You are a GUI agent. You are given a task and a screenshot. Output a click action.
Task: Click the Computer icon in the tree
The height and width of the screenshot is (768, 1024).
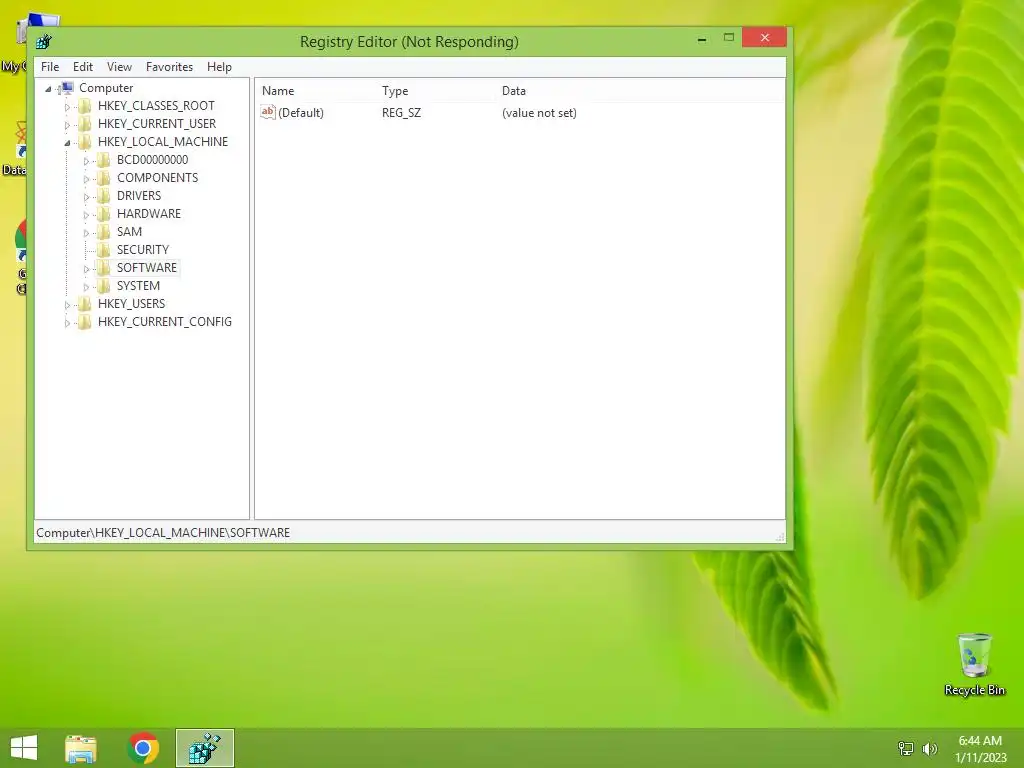(67, 88)
